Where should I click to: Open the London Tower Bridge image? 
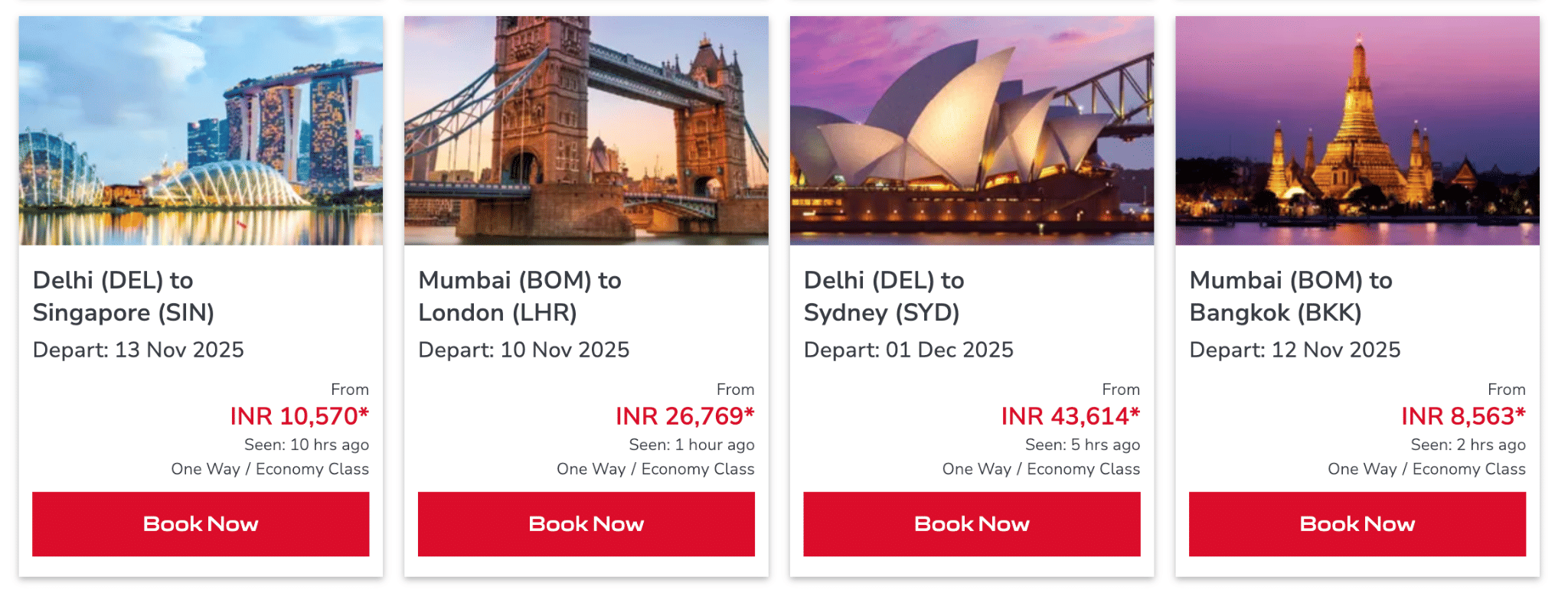coord(586,131)
